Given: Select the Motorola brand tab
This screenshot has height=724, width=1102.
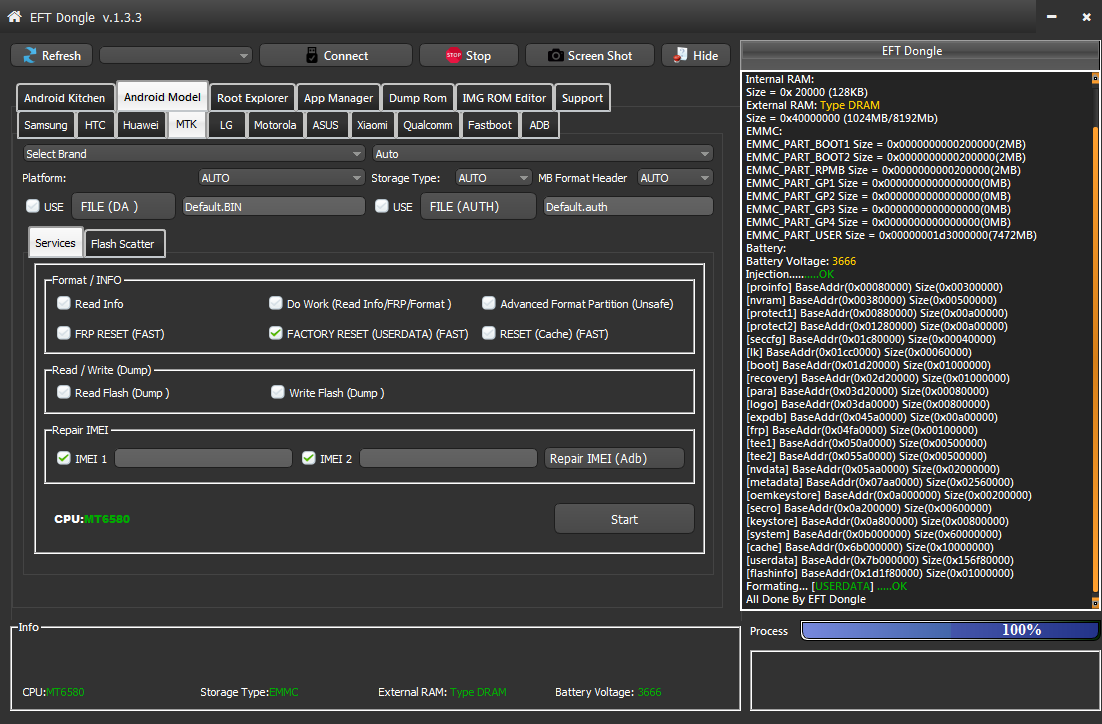Looking at the screenshot, I should tap(275, 125).
